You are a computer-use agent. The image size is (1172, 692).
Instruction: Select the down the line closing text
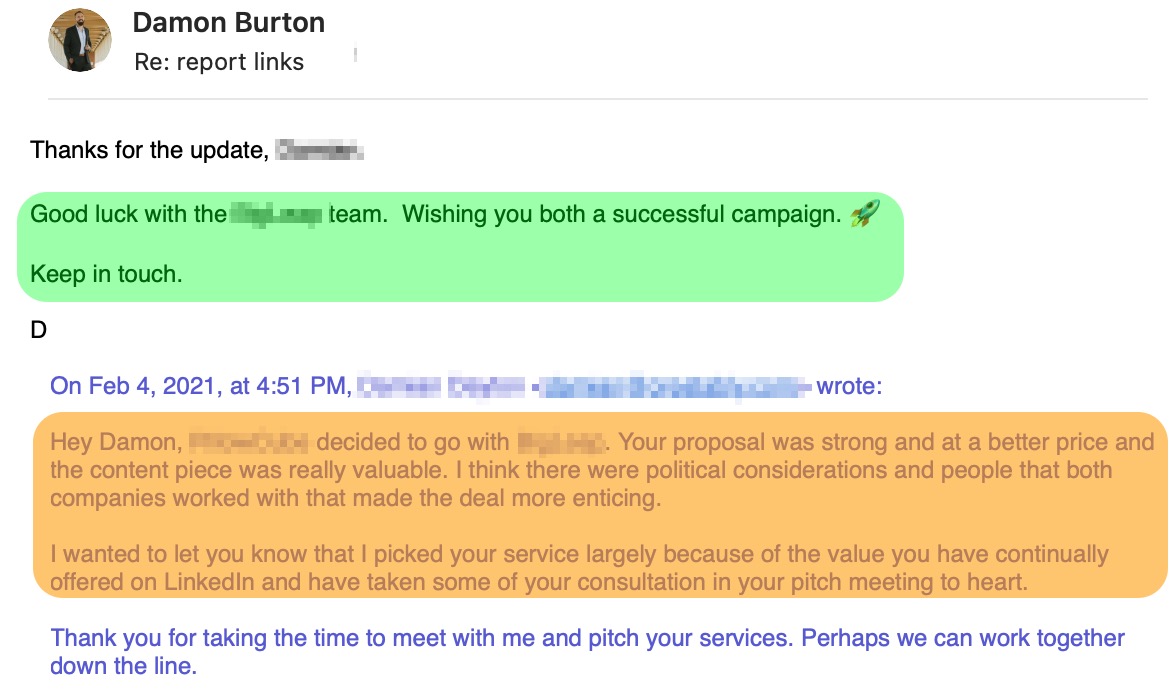point(123,666)
